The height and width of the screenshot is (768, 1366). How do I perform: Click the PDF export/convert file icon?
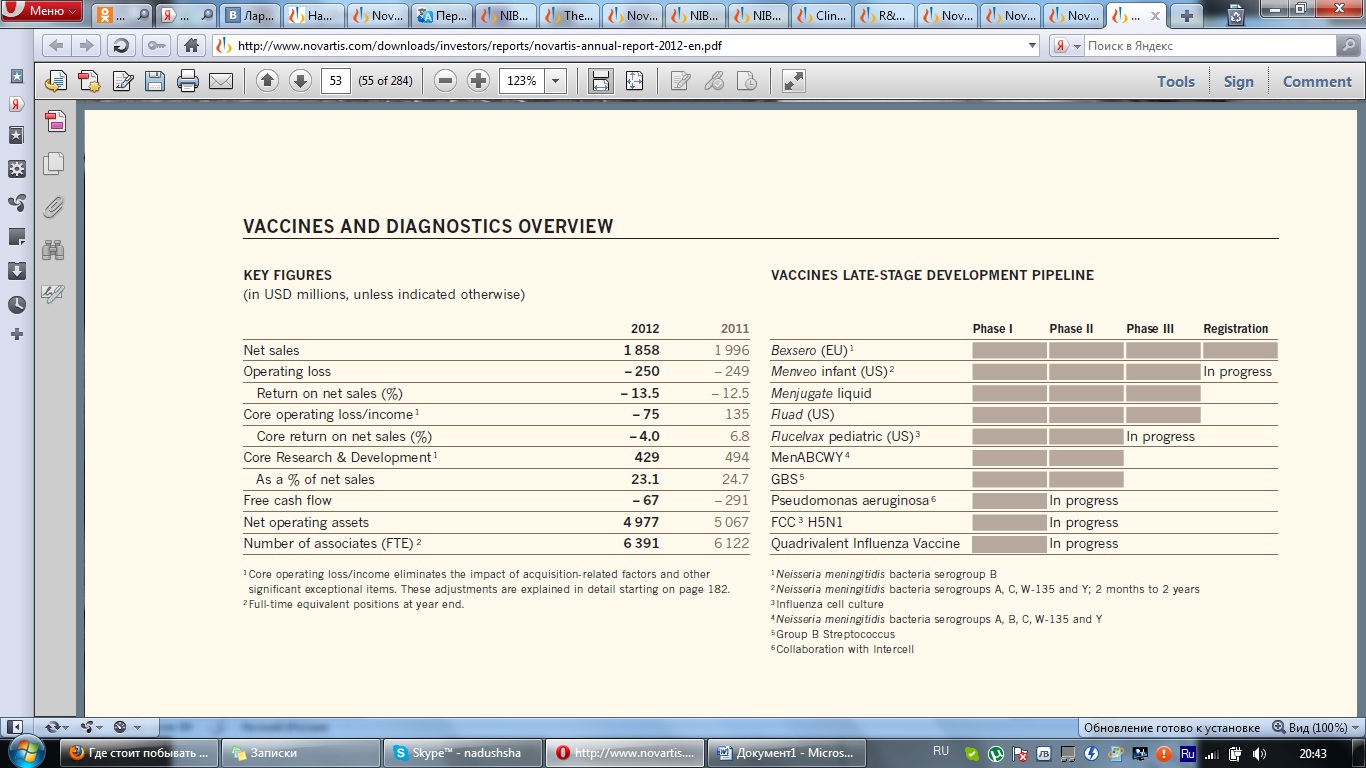[56, 81]
